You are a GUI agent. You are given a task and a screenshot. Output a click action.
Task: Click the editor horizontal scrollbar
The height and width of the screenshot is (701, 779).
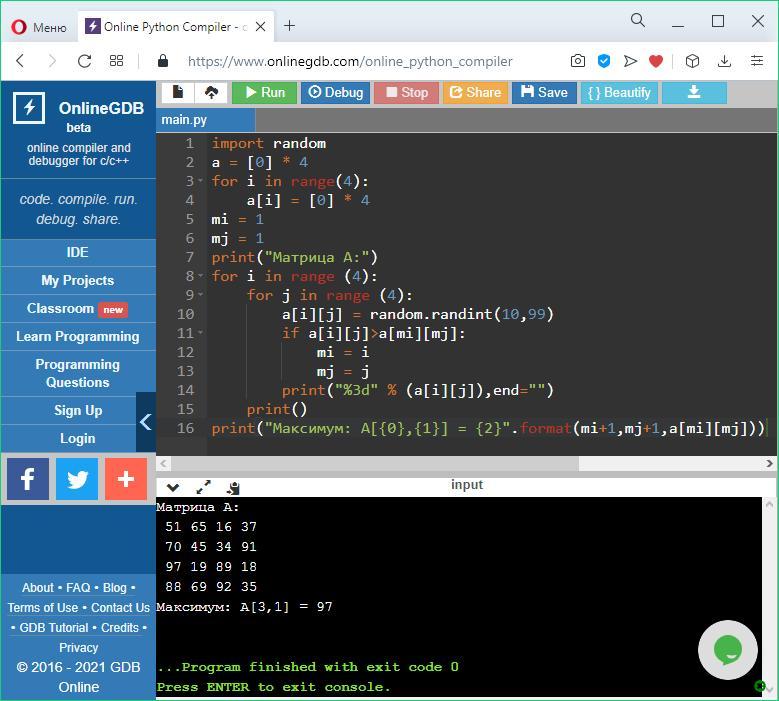coord(370,463)
